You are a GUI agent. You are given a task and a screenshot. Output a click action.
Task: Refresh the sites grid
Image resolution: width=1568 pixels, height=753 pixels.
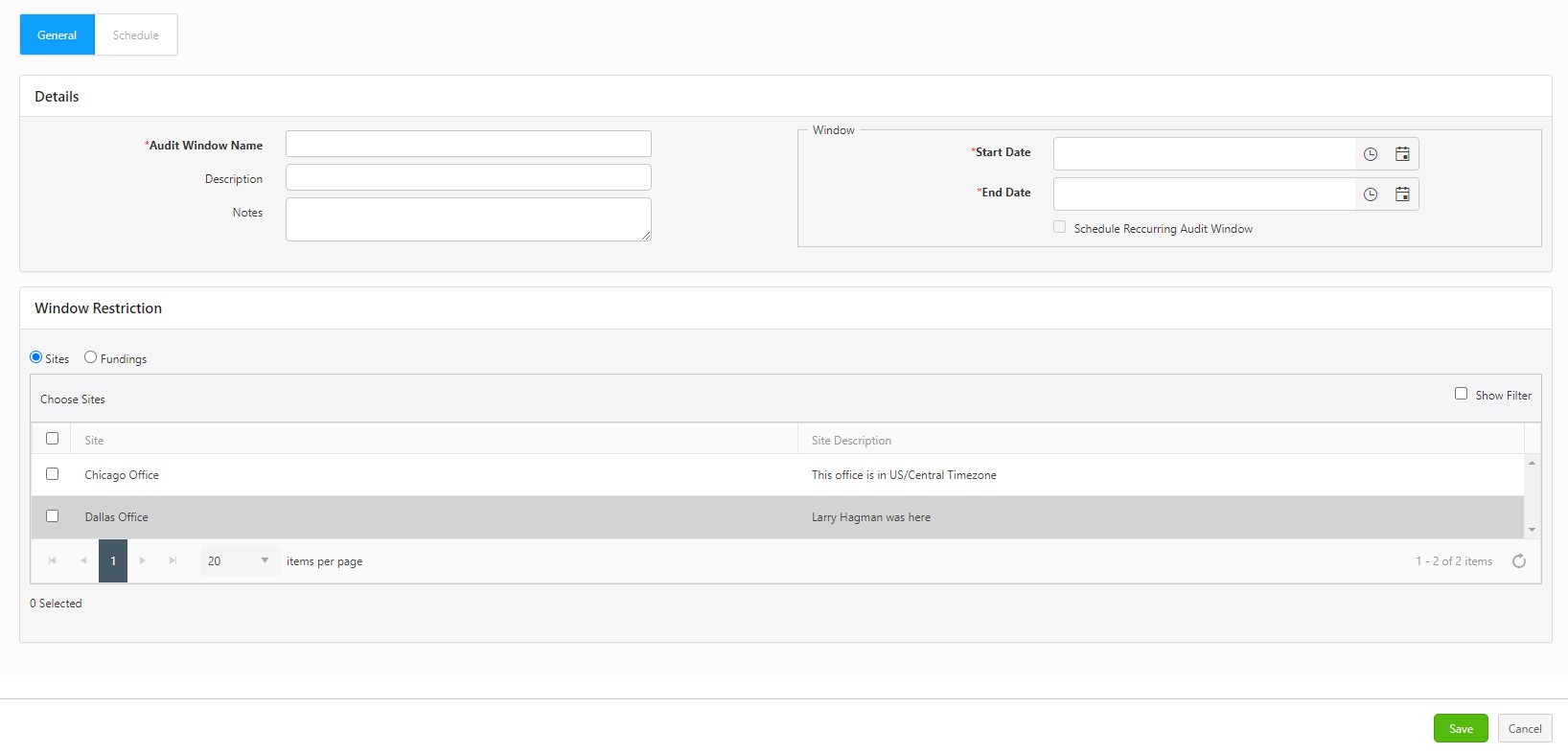coord(1519,561)
